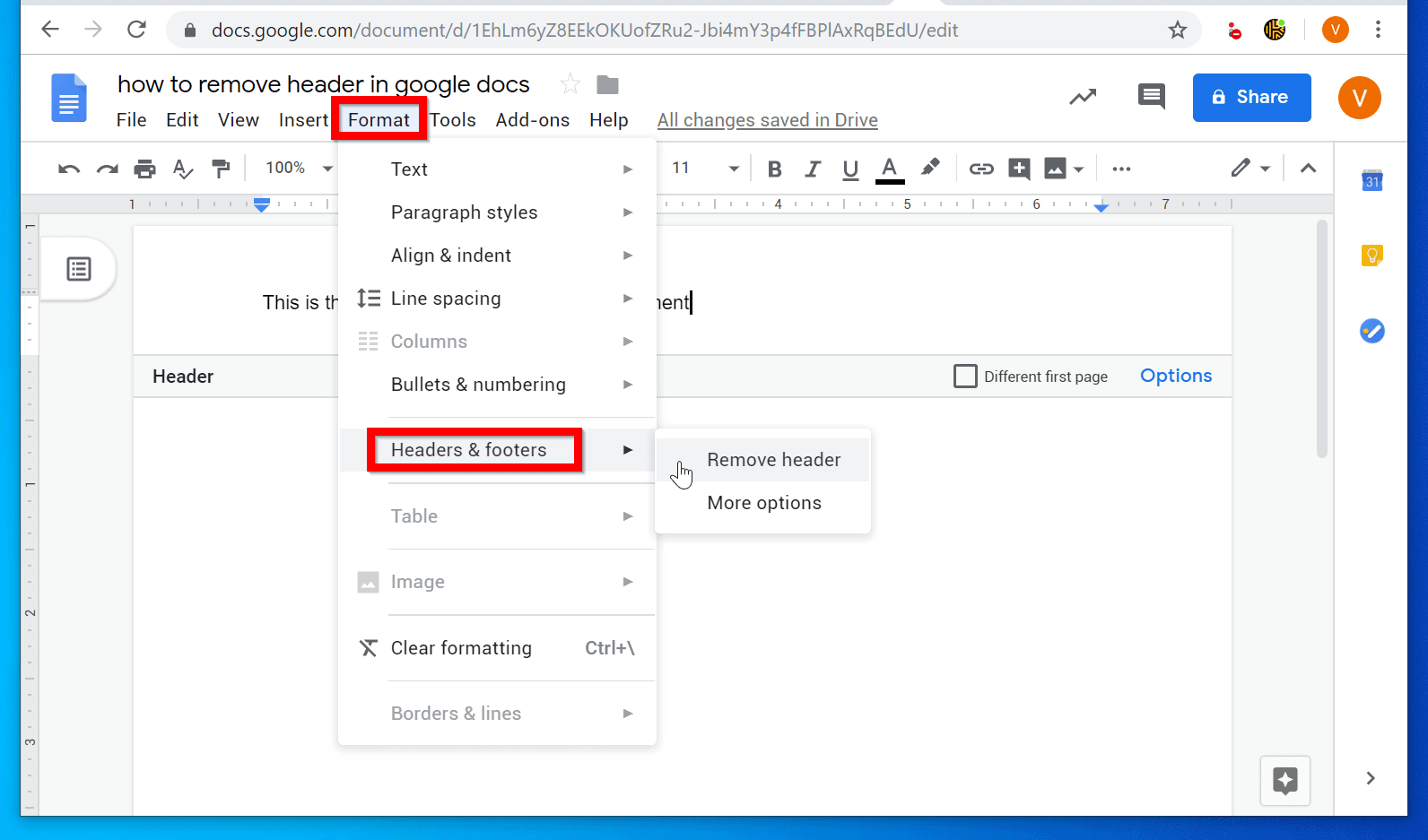
Task: Toggle bold formatting
Action: tap(775, 169)
